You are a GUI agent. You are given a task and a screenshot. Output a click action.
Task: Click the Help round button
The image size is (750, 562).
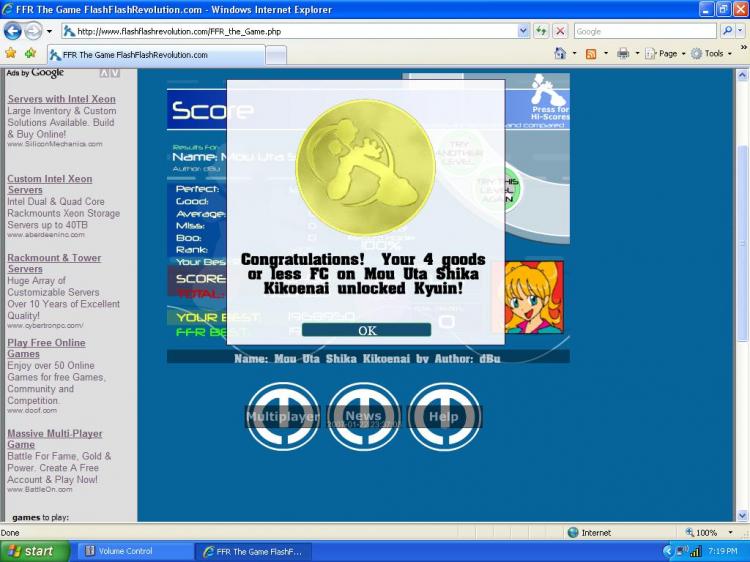click(444, 417)
